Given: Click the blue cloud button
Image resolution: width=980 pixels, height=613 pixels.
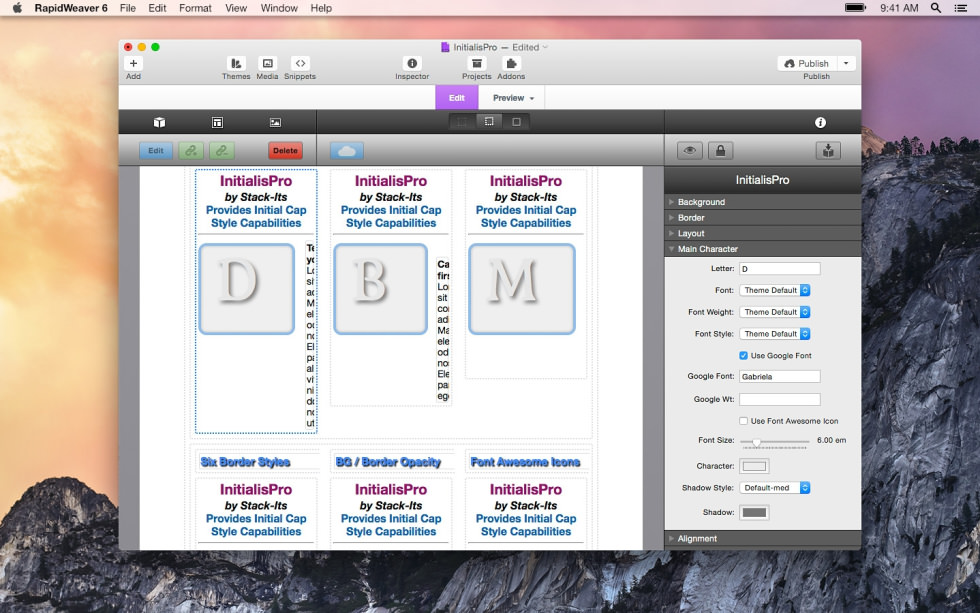Looking at the screenshot, I should pyautogui.click(x=346, y=151).
